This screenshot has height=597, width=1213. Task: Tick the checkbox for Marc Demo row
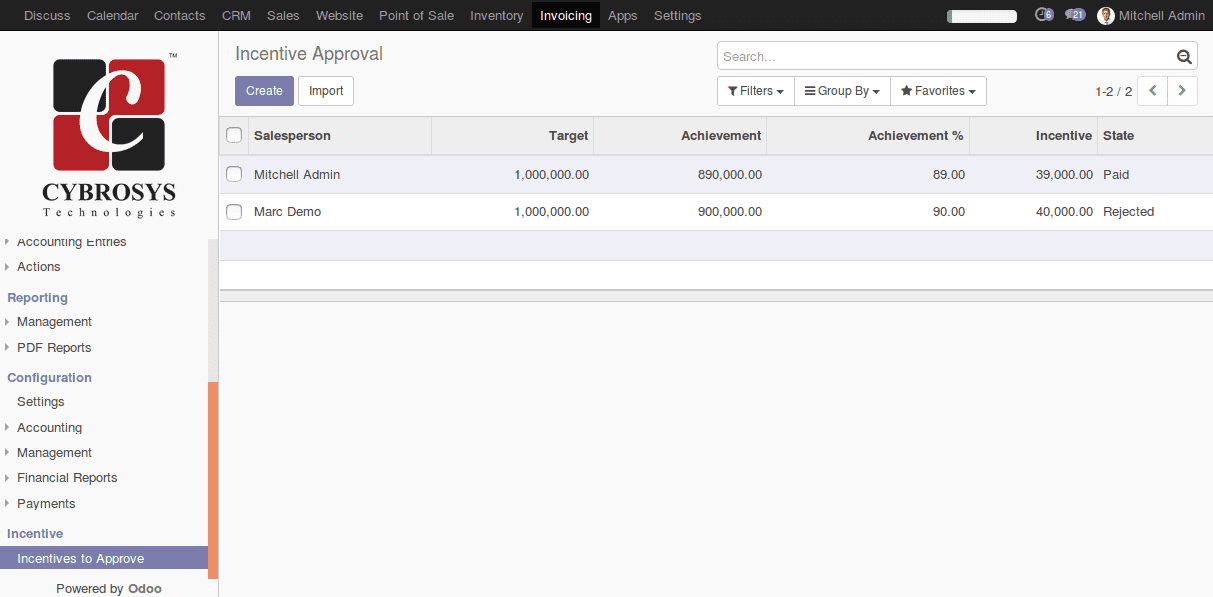[234, 212]
